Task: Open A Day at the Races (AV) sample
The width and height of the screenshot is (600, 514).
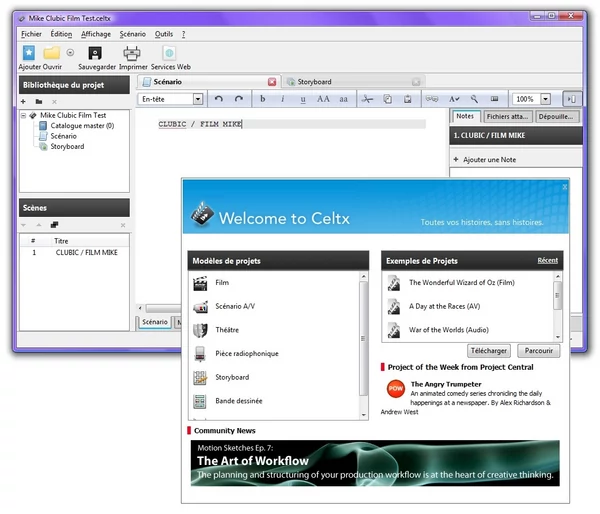Action: [444, 307]
